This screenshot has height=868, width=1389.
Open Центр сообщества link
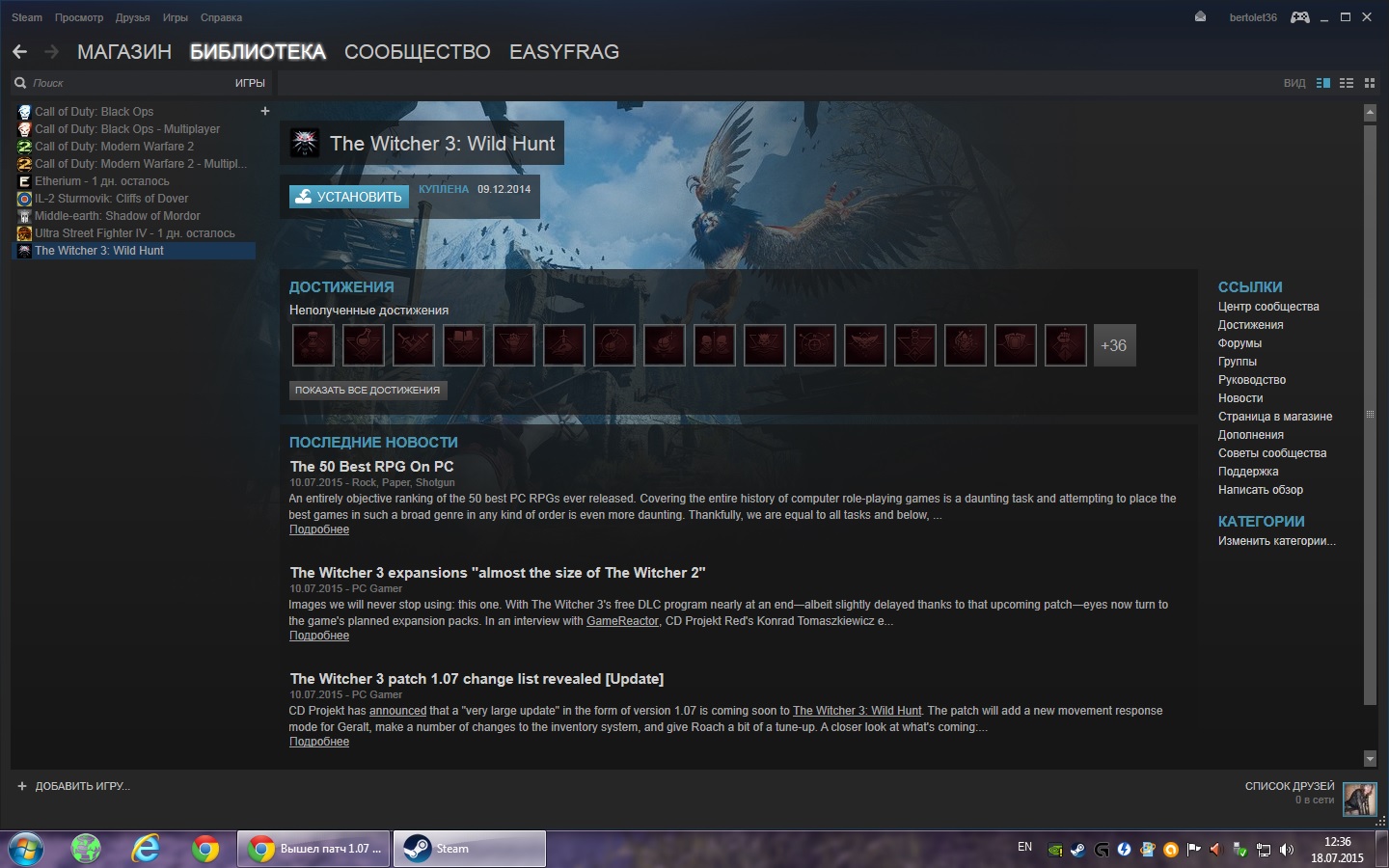click(x=1268, y=307)
